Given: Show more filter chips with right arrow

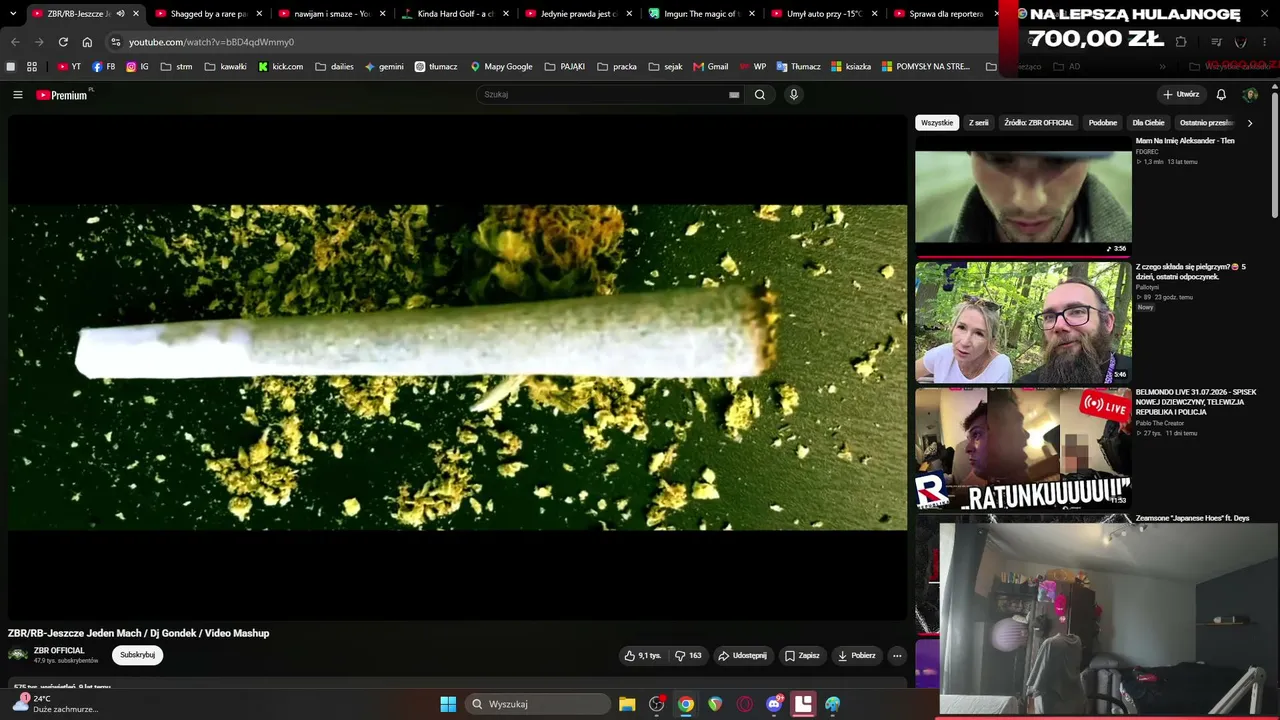Looking at the screenshot, I should pos(1249,123).
